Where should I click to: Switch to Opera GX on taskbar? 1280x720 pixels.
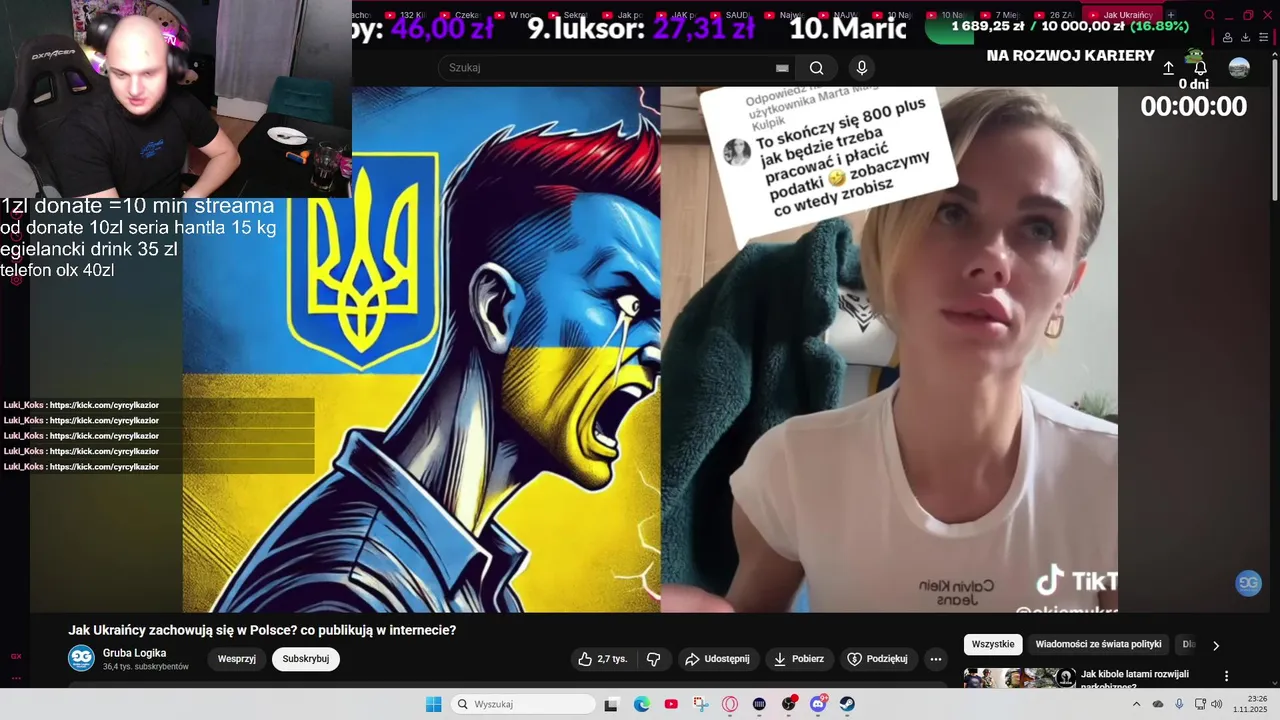click(730, 704)
